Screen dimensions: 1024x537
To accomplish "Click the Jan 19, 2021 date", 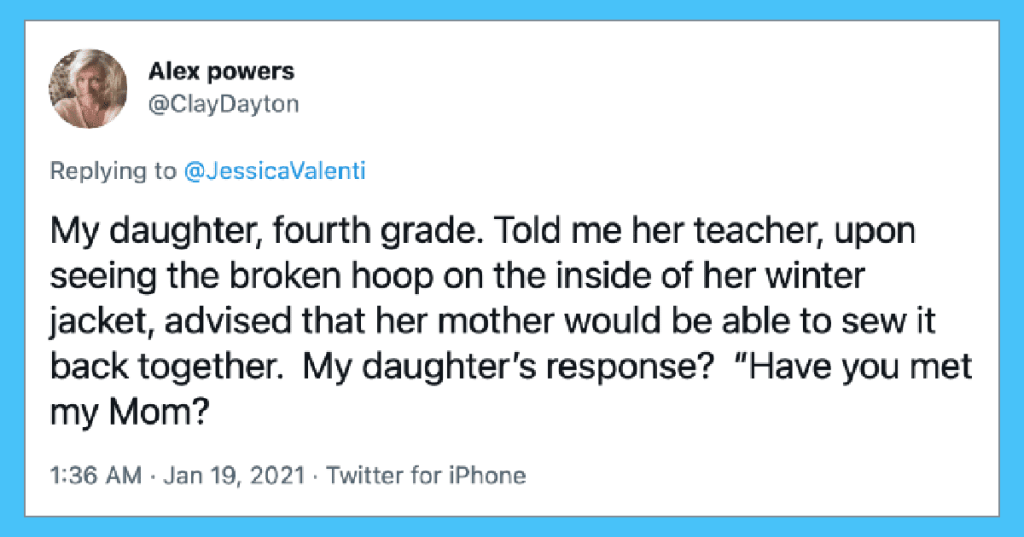I will pyautogui.click(x=234, y=475).
